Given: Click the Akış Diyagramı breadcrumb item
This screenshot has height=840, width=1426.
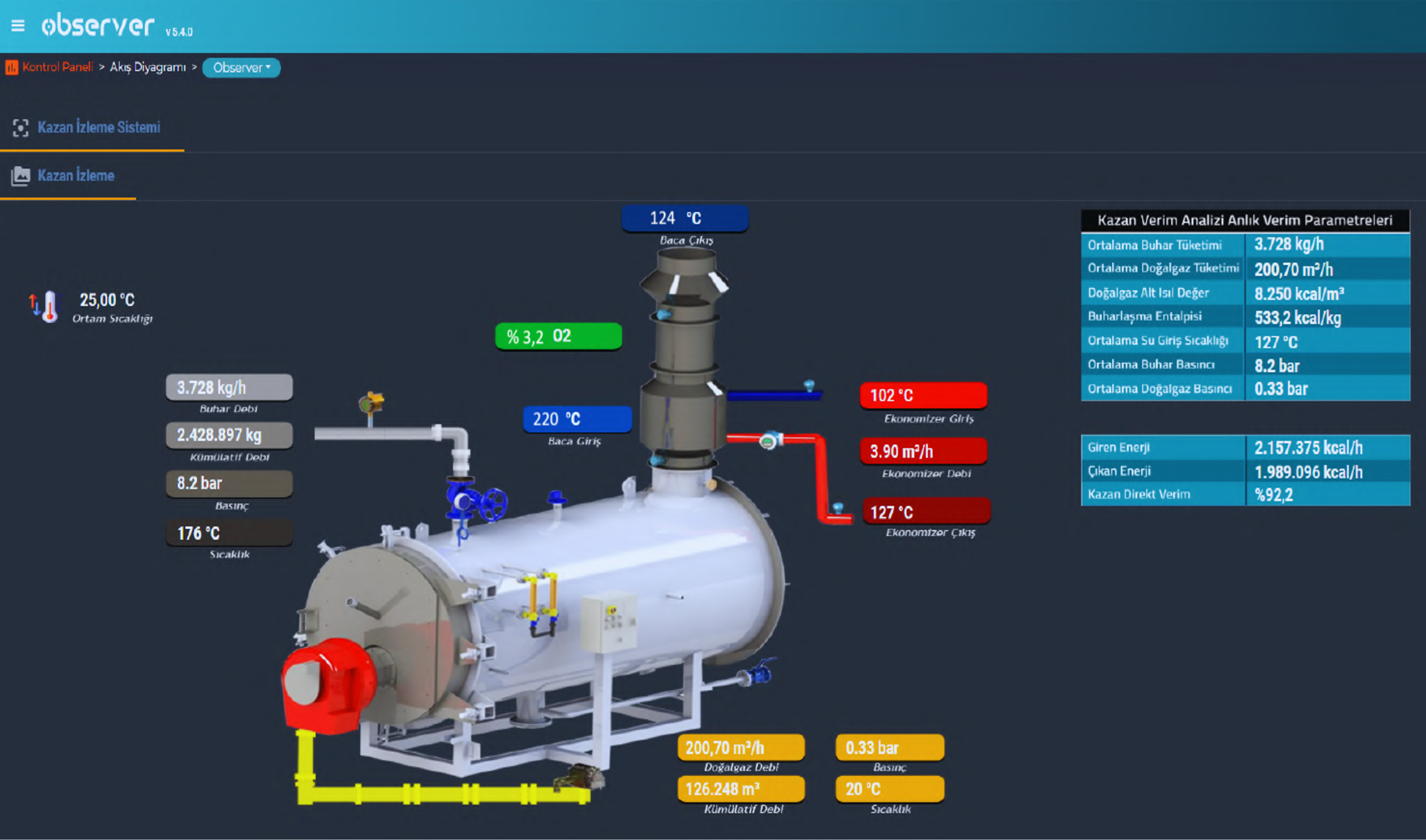Looking at the screenshot, I should click(x=147, y=67).
